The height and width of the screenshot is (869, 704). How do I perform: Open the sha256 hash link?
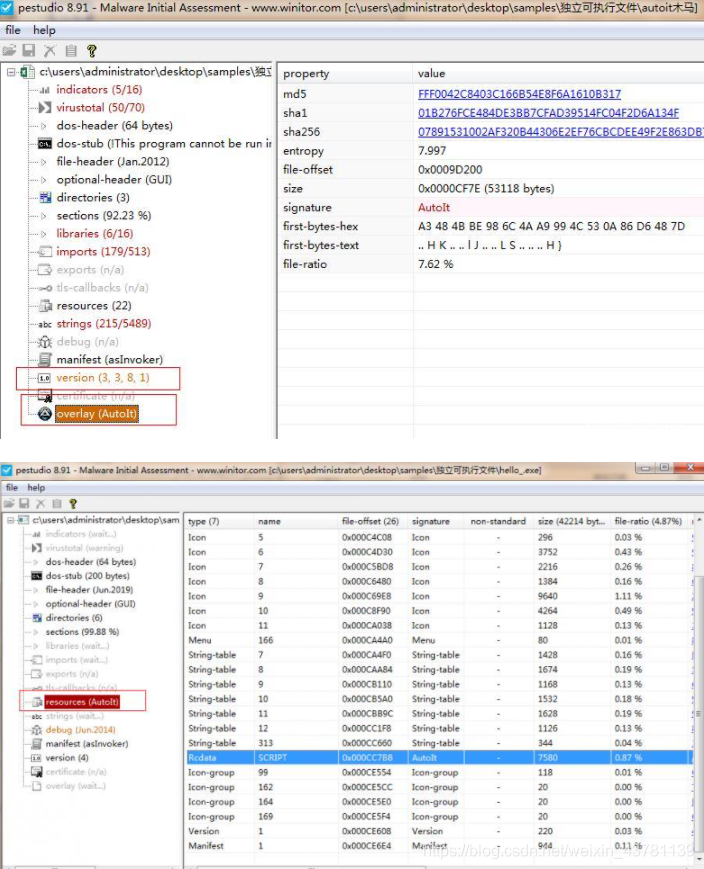click(560, 132)
